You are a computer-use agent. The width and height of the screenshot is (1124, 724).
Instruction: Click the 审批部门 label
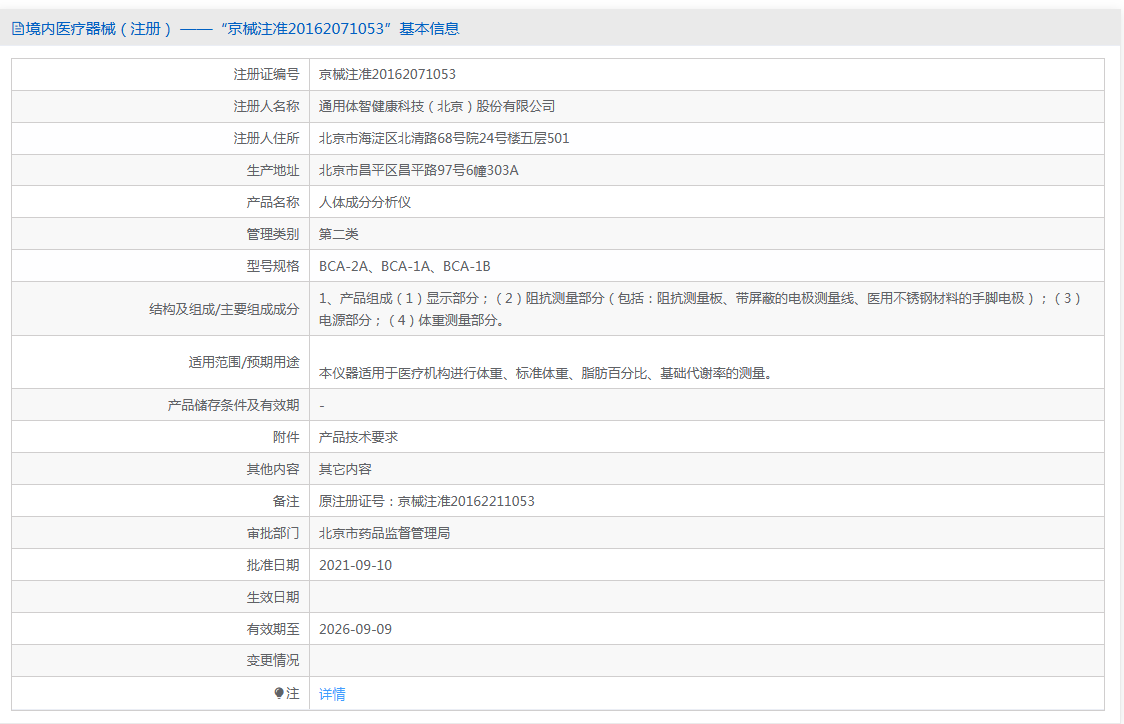point(272,533)
